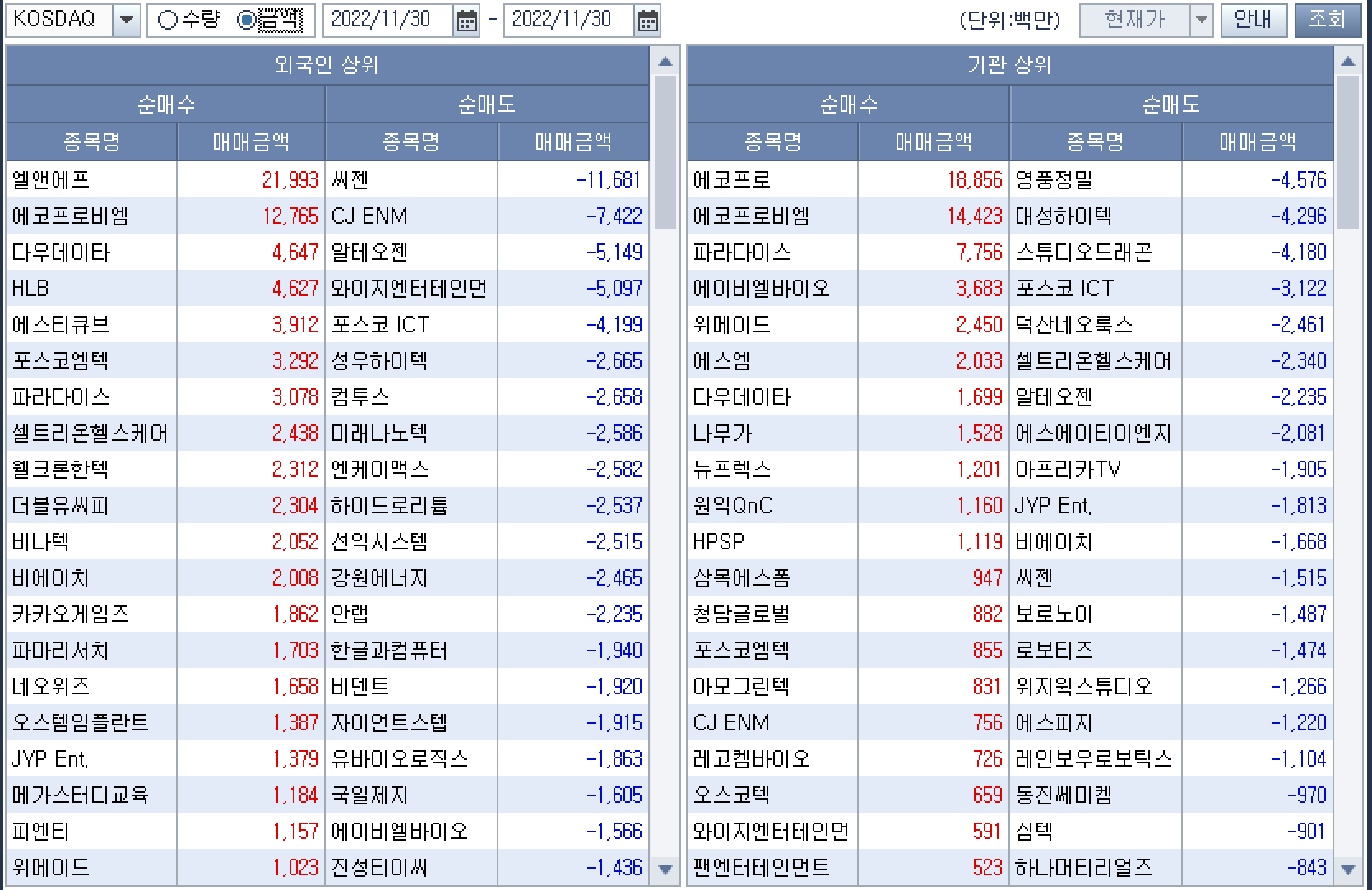
Task: Select the 수량 radio button
Action: (167, 21)
